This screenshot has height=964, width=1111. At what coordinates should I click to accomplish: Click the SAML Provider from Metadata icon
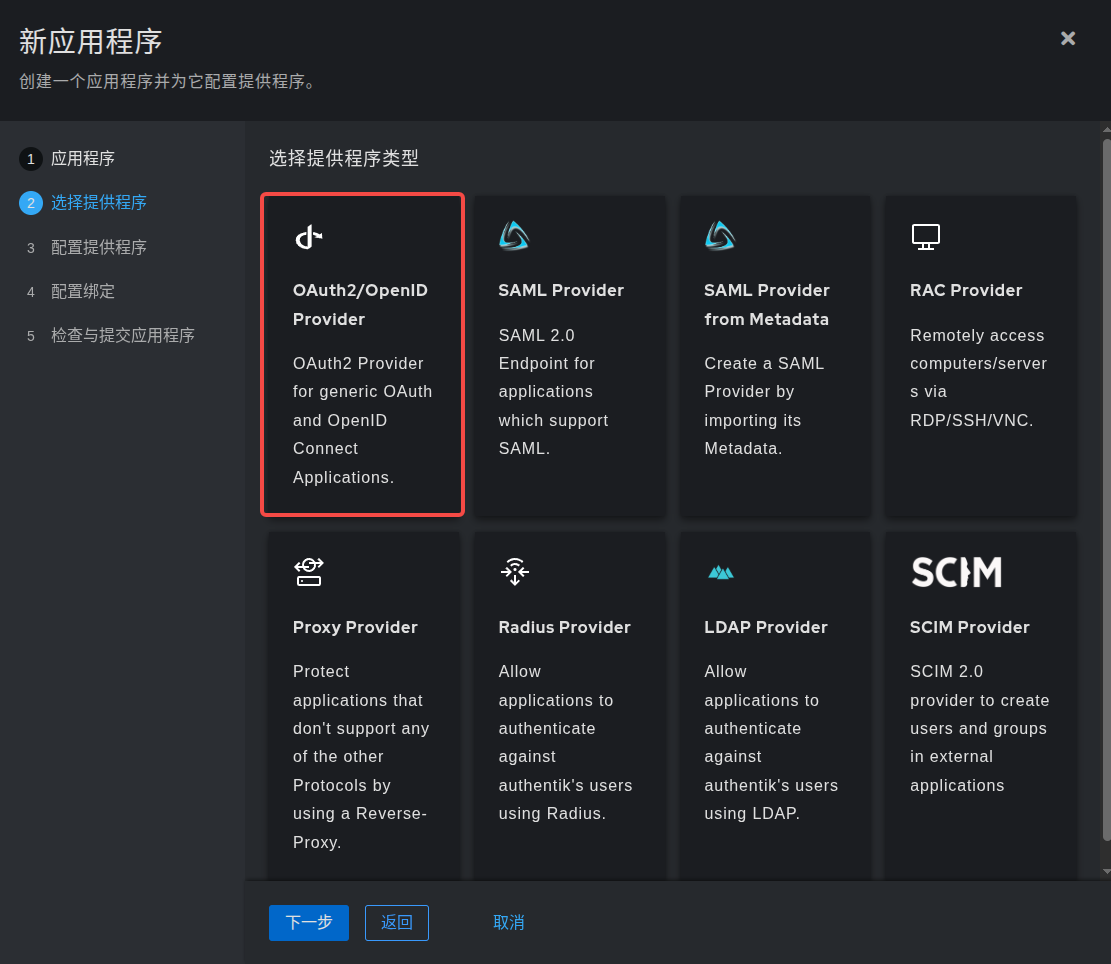pyautogui.click(x=720, y=236)
